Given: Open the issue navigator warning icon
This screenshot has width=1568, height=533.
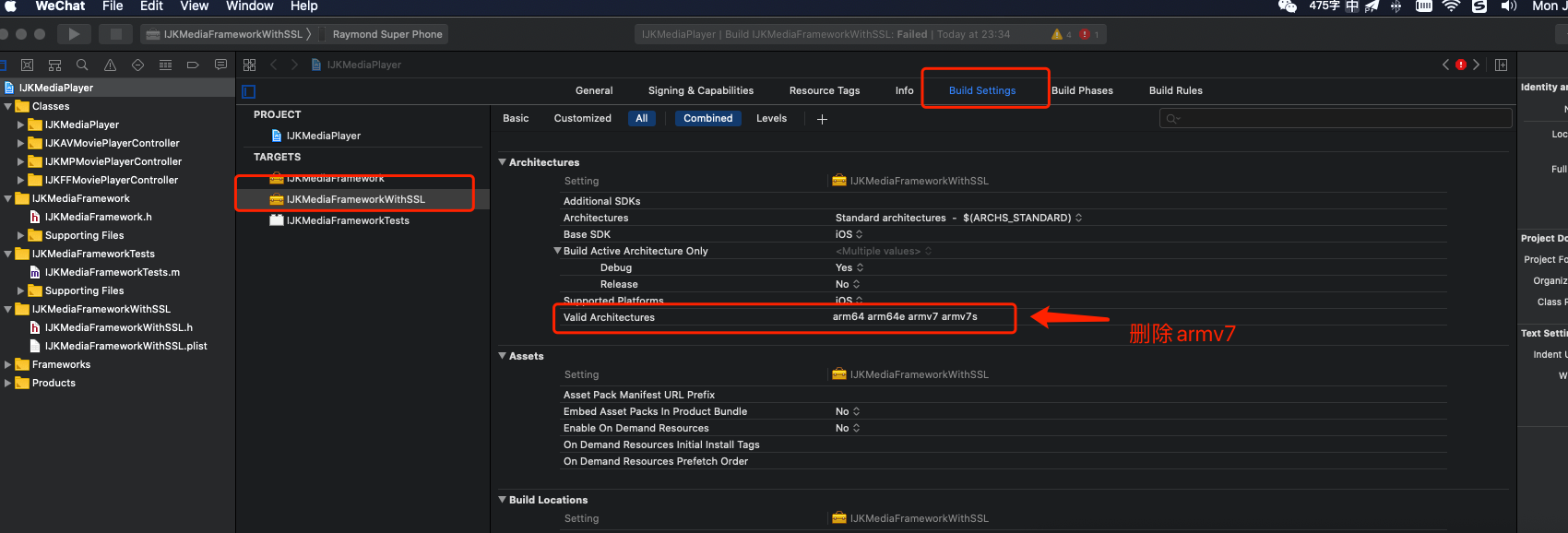Looking at the screenshot, I should [x=110, y=65].
